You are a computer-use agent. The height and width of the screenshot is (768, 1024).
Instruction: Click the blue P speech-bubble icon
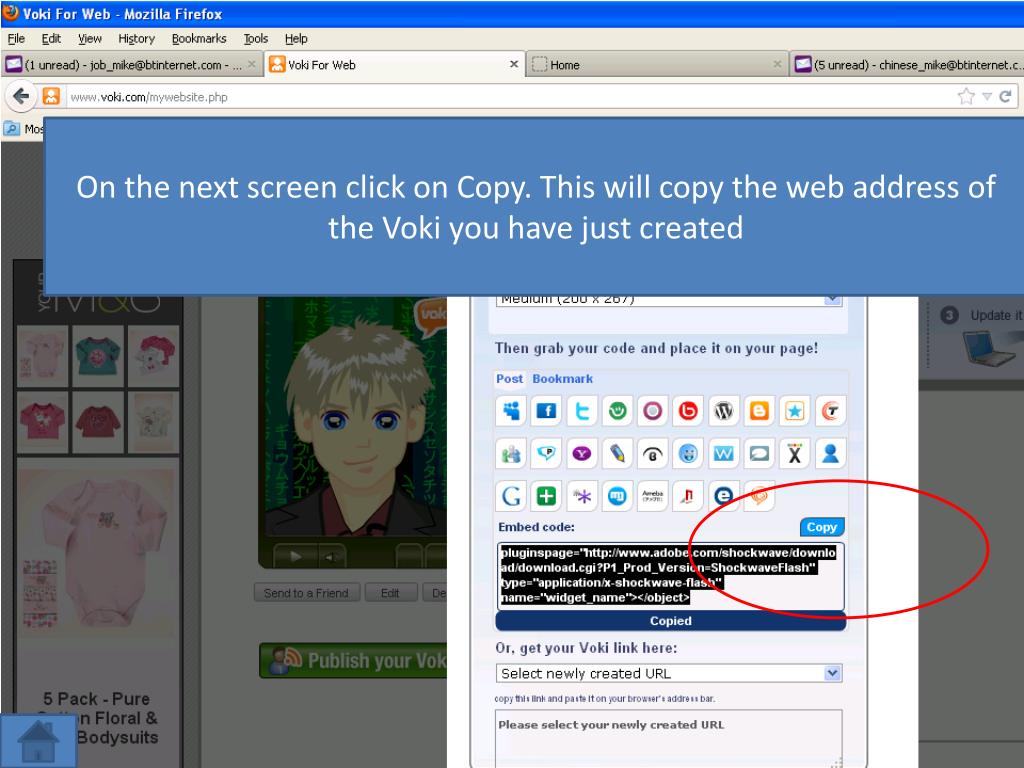[x=546, y=453]
